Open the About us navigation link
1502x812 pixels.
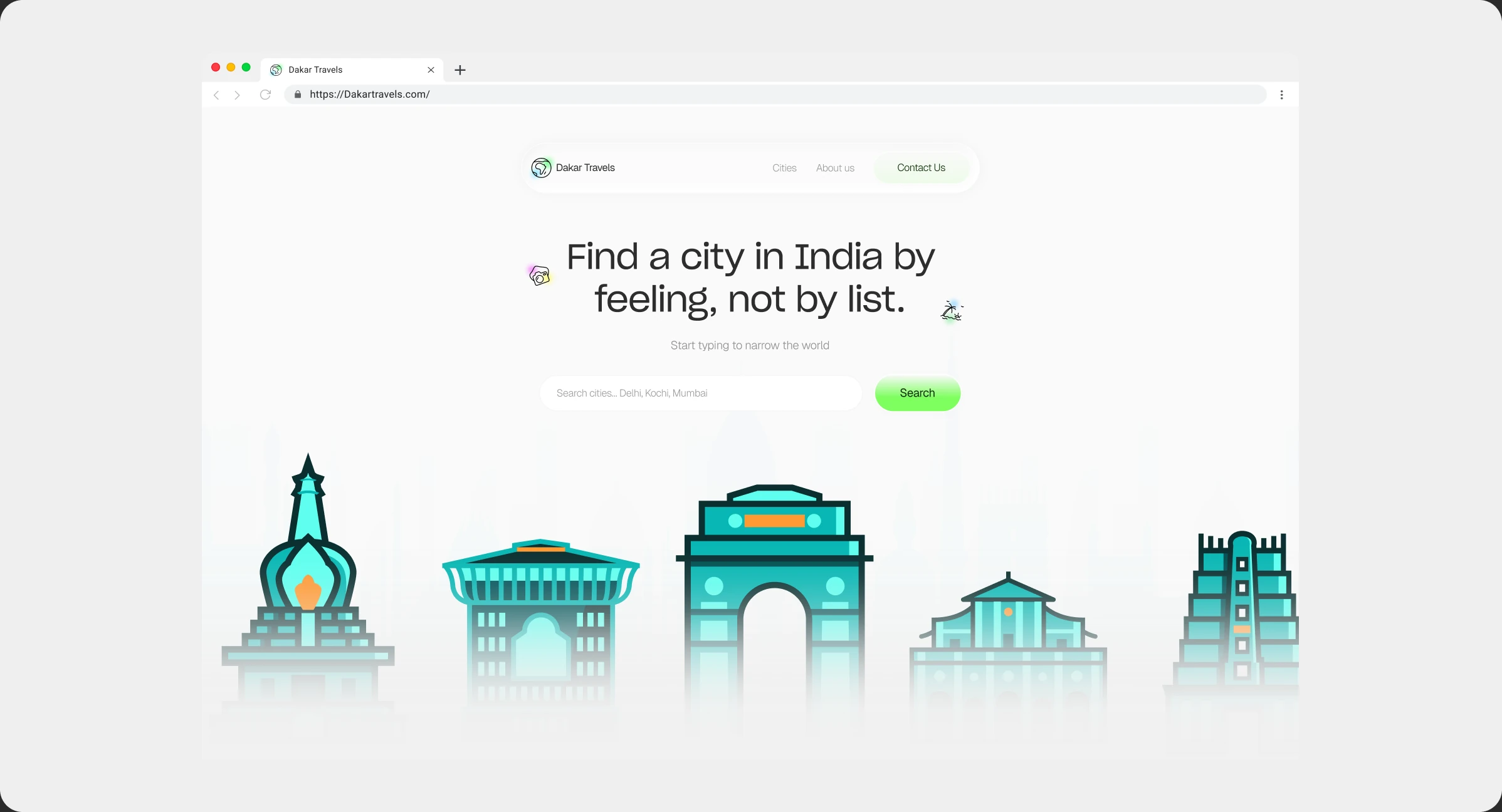click(835, 168)
